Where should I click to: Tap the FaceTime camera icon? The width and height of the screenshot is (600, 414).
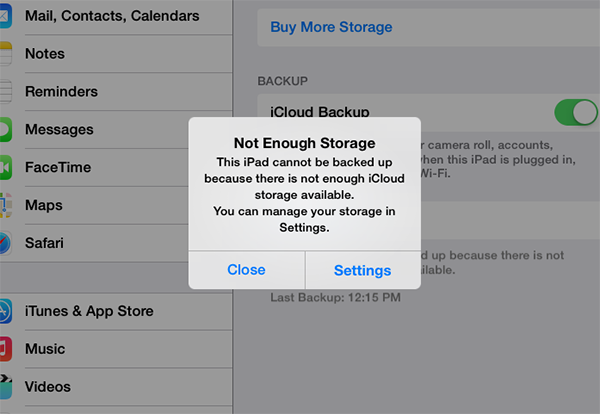pos(5,168)
